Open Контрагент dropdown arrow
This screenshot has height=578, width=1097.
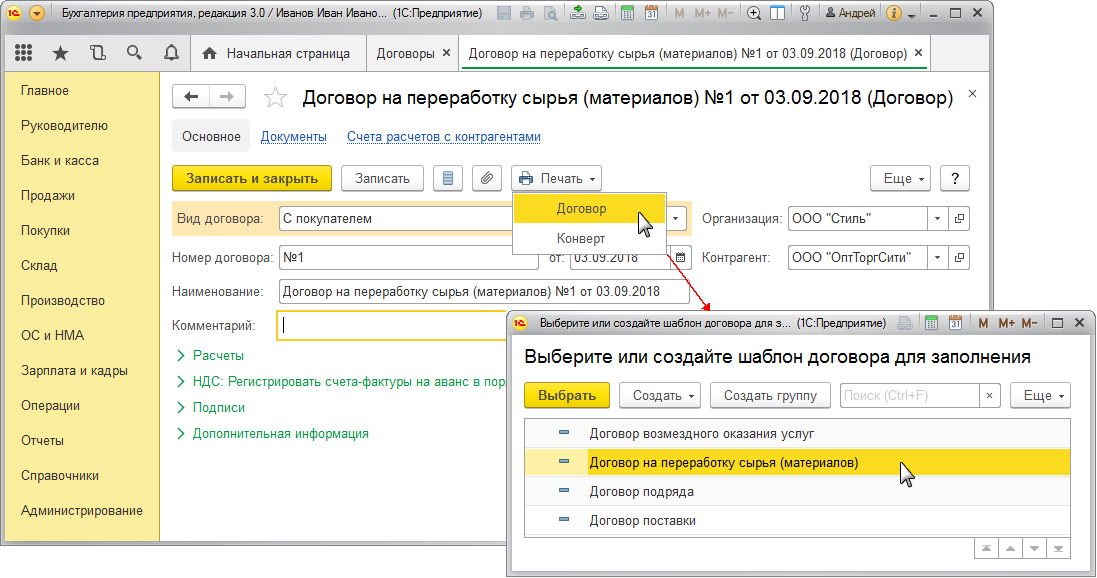[x=937, y=258]
